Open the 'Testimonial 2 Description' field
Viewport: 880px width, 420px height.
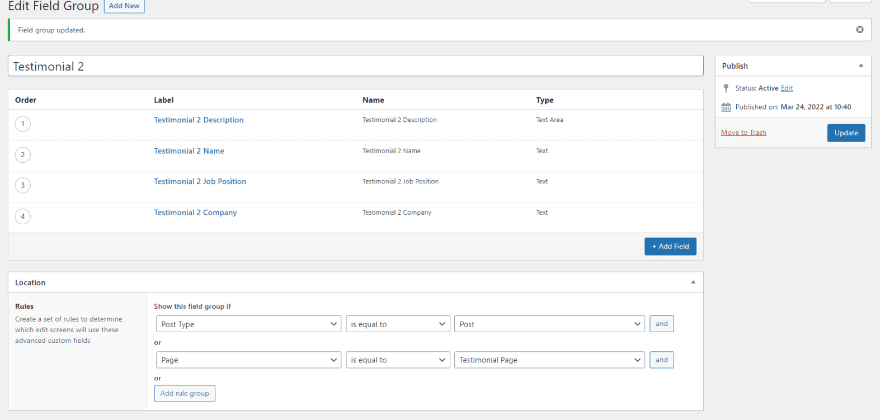click(x=198, y=120)
